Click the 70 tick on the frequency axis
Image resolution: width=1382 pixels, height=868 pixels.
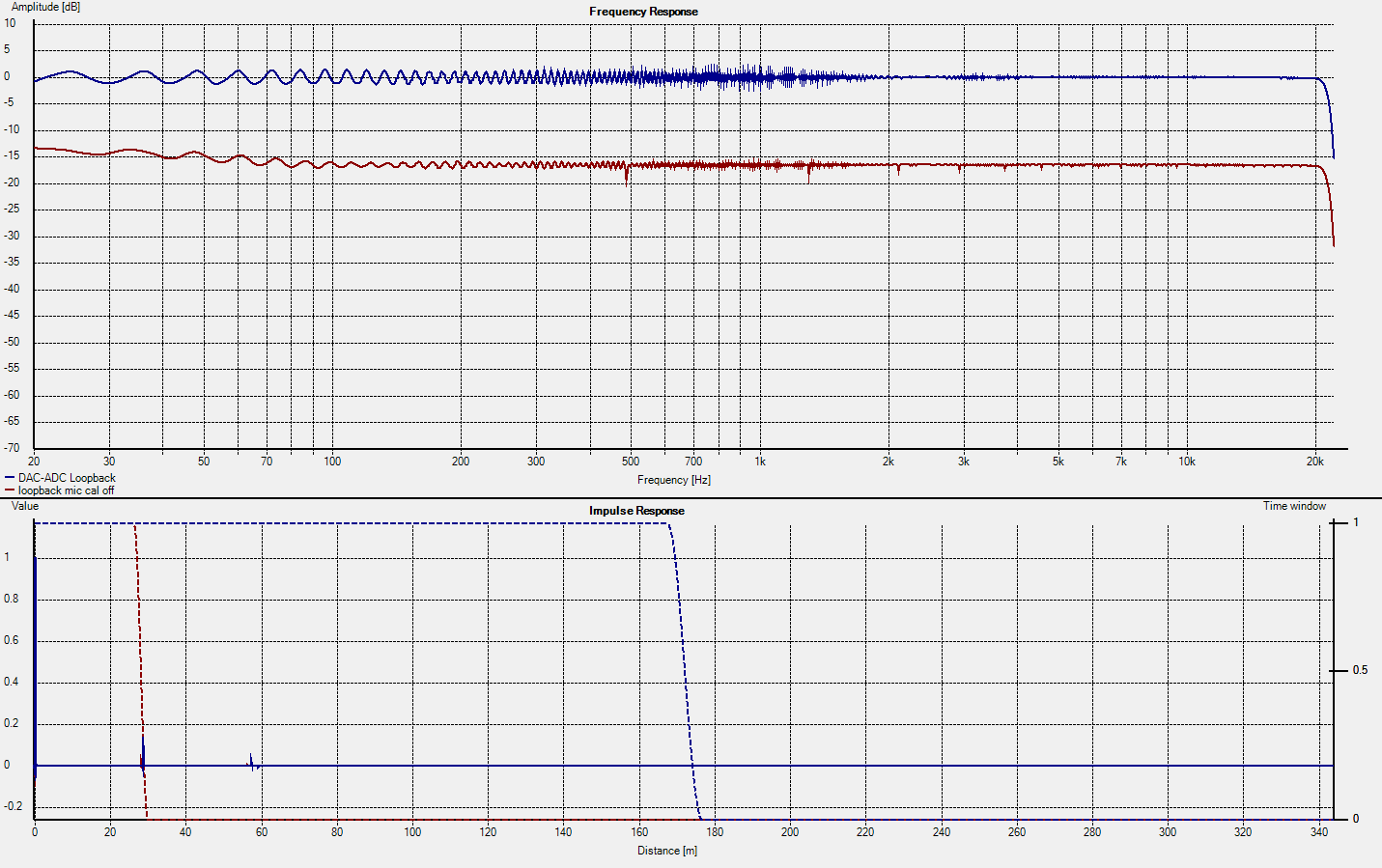point(267,462)
